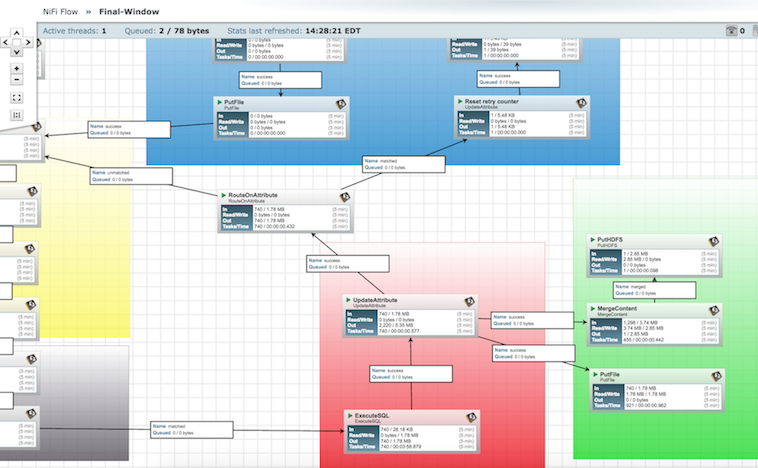Reset view to actual 1:1 size
758x468 pixels.
[16, 115]
